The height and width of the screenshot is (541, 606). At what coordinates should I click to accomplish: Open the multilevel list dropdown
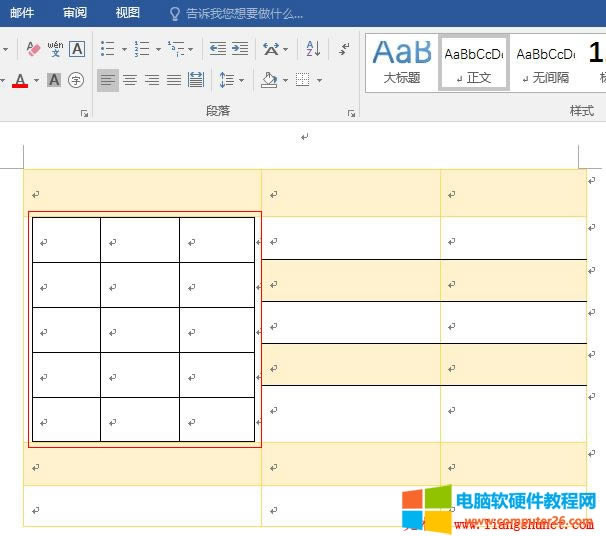191,49
